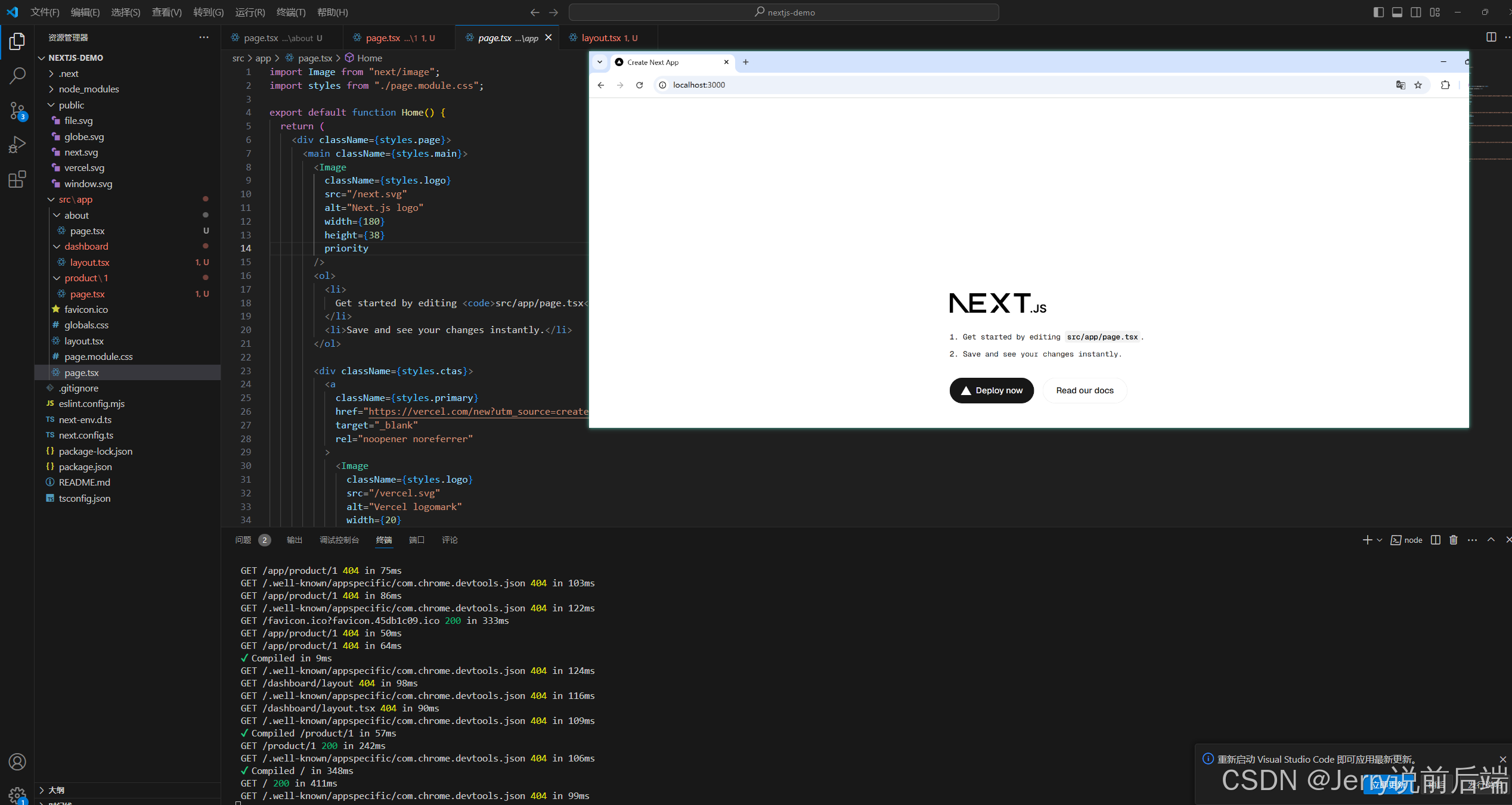
Task: Bookmark the page with the star icon
Action: click(x=1418, y=85)
